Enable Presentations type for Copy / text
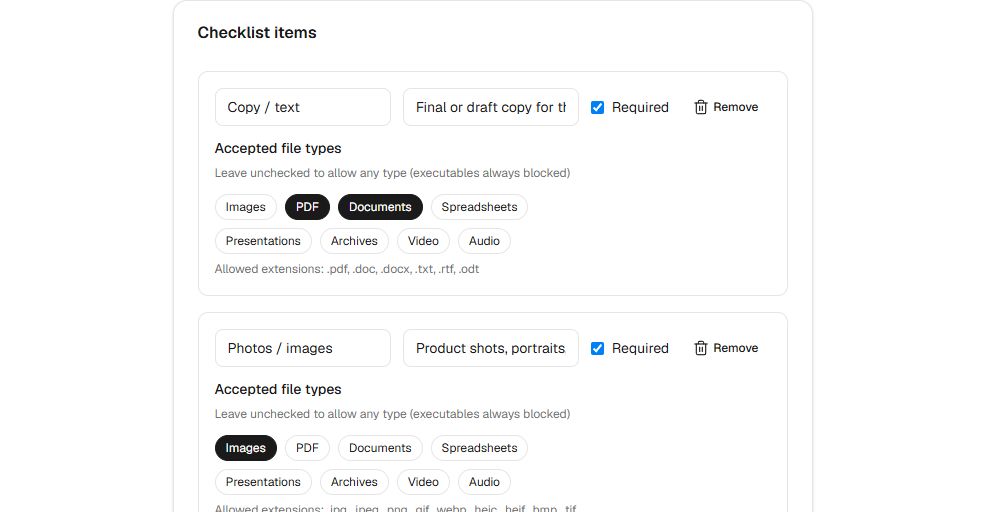The height and width of the screenshot is (512, 985). click(263, 241)
